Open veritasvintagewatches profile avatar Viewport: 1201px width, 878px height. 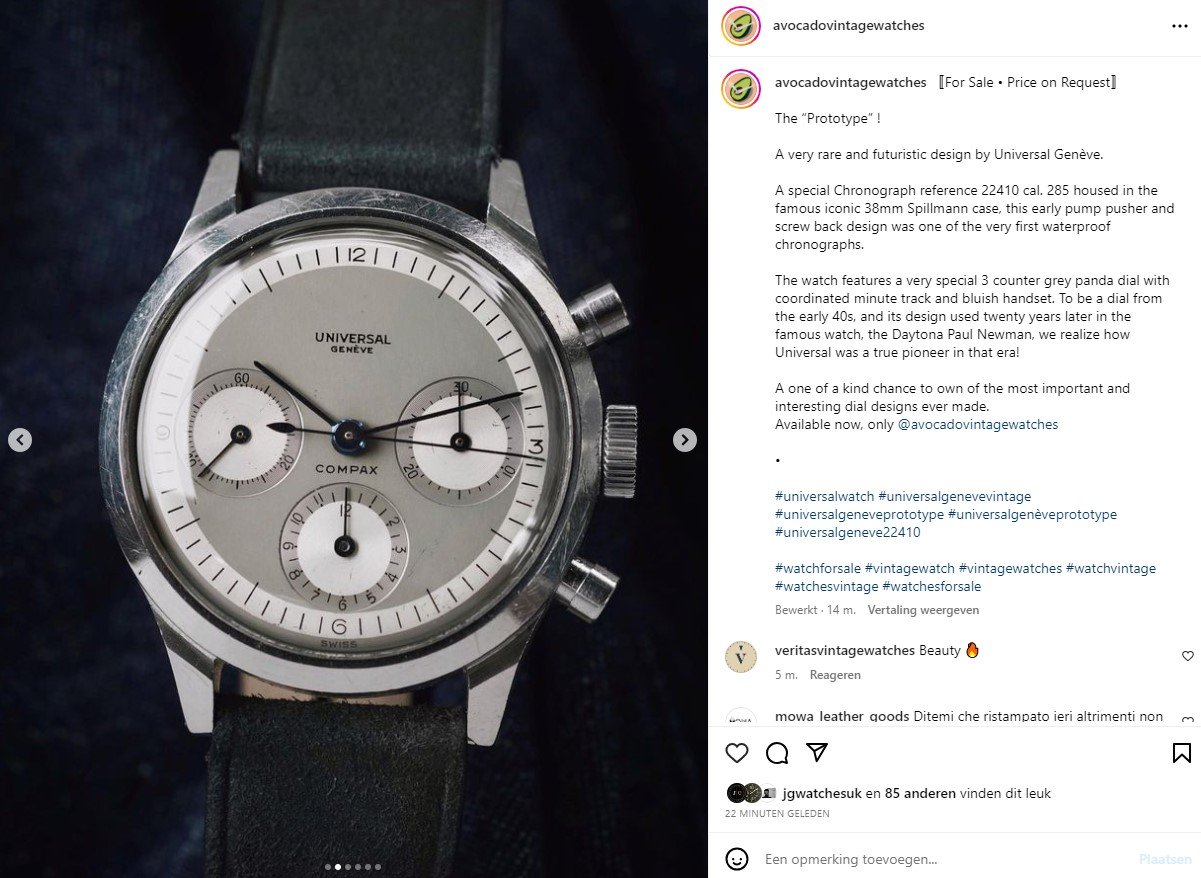pyautogui.click(x=741, y=657)
